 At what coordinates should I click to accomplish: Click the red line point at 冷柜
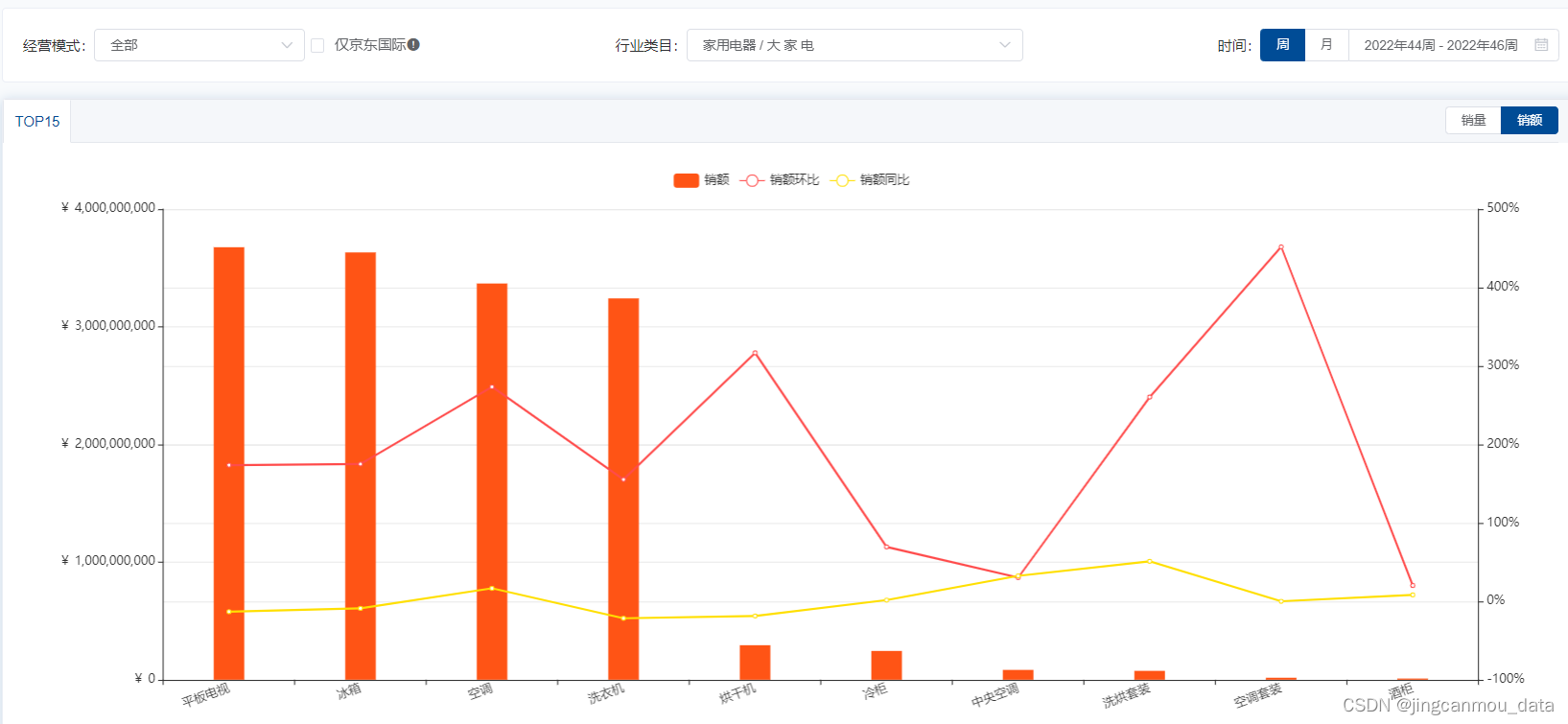point(886,547)
